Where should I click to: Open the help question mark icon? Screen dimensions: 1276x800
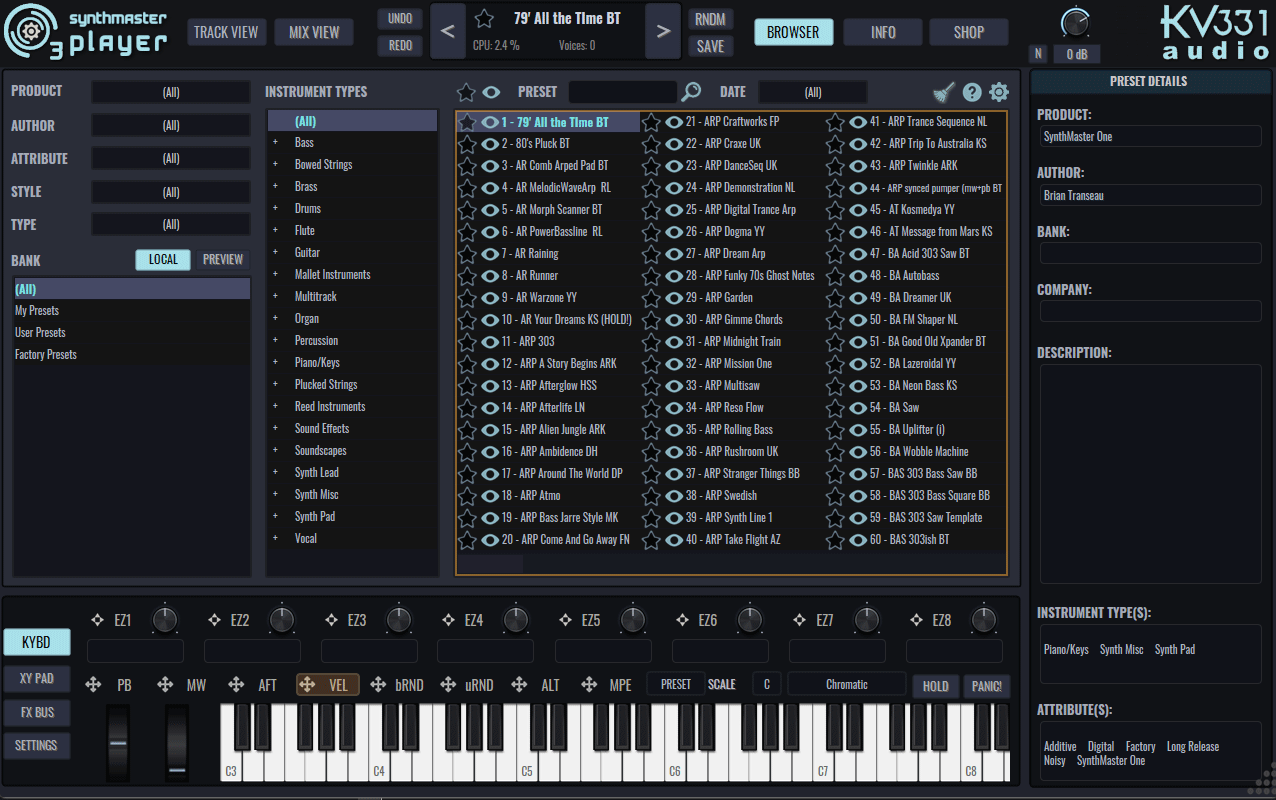point(972,92)
